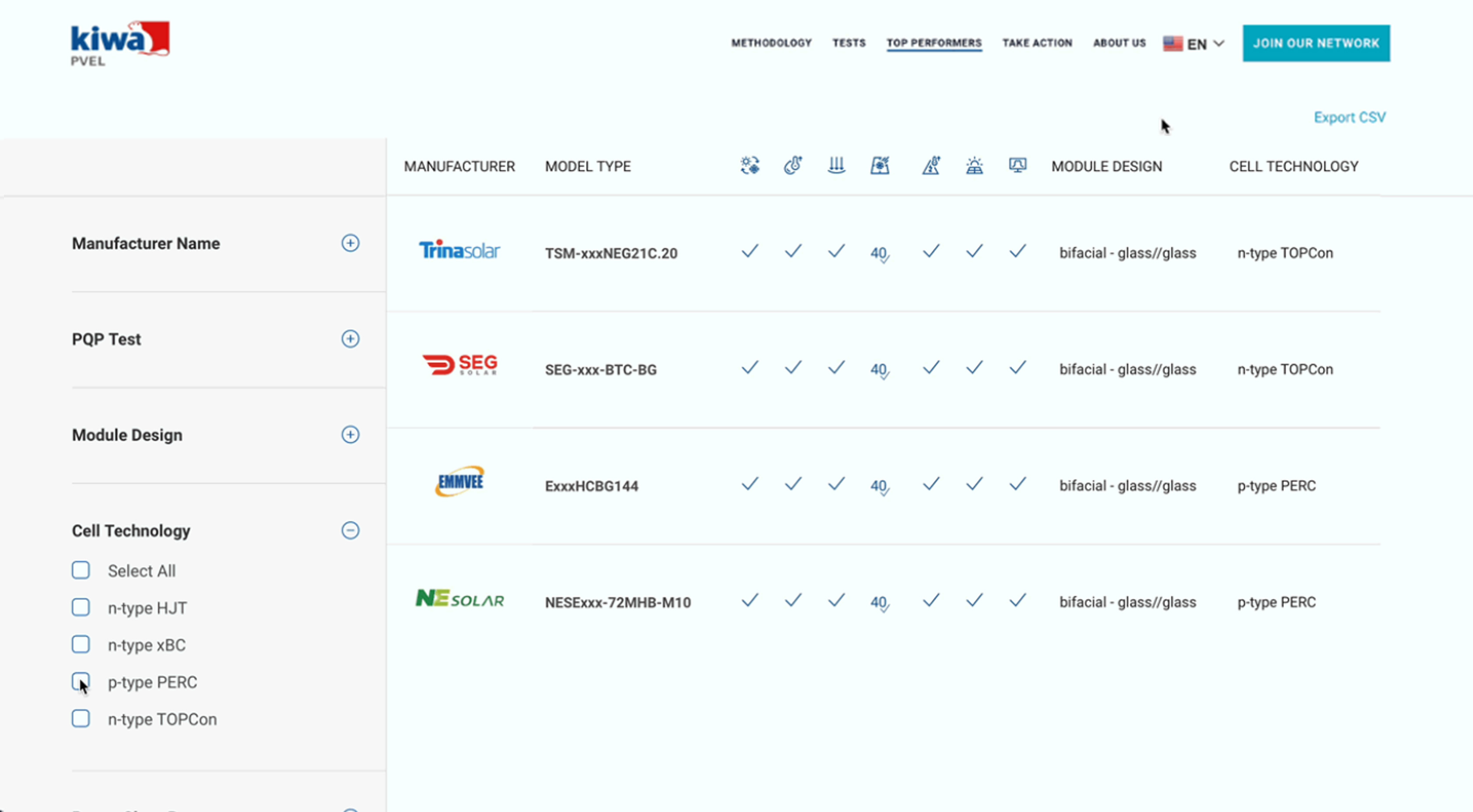Enable the n-type TOPCon filter checkbox
Viewport: 1473px width, 812px height.
click(x=81, y=718)
